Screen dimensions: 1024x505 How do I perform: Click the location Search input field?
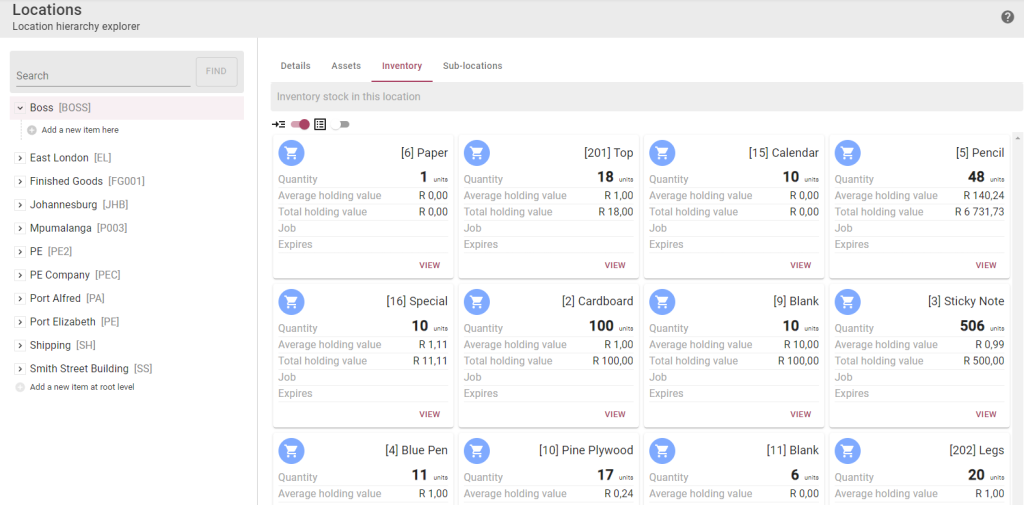(x=102, y=75)
